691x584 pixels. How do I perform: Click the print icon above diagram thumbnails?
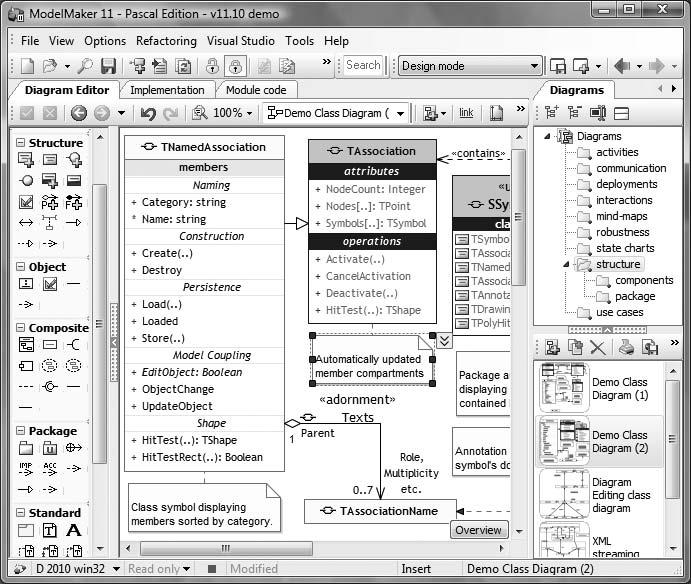626,347
